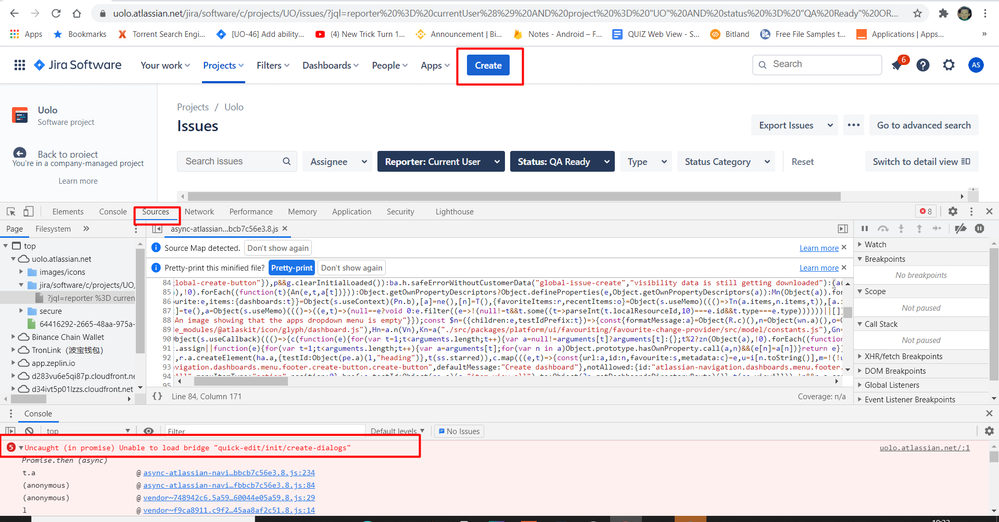
Task: Click the Pretty-print button
Action: [292, 268]
